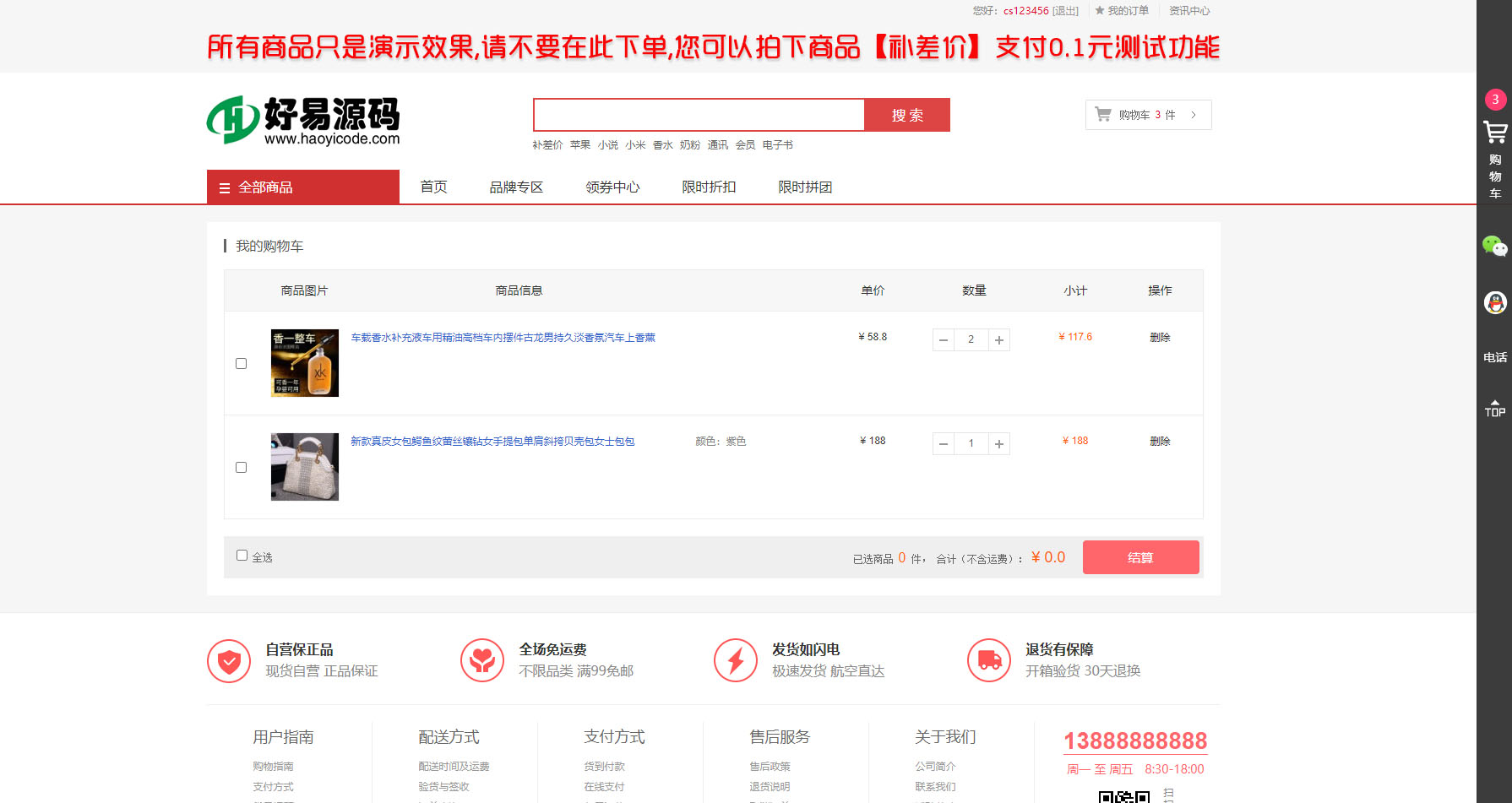Switch to the 限时折扣 tab
Image resolution: width=1512 pixels, height=803 pixels.
(x=708, y=187)
